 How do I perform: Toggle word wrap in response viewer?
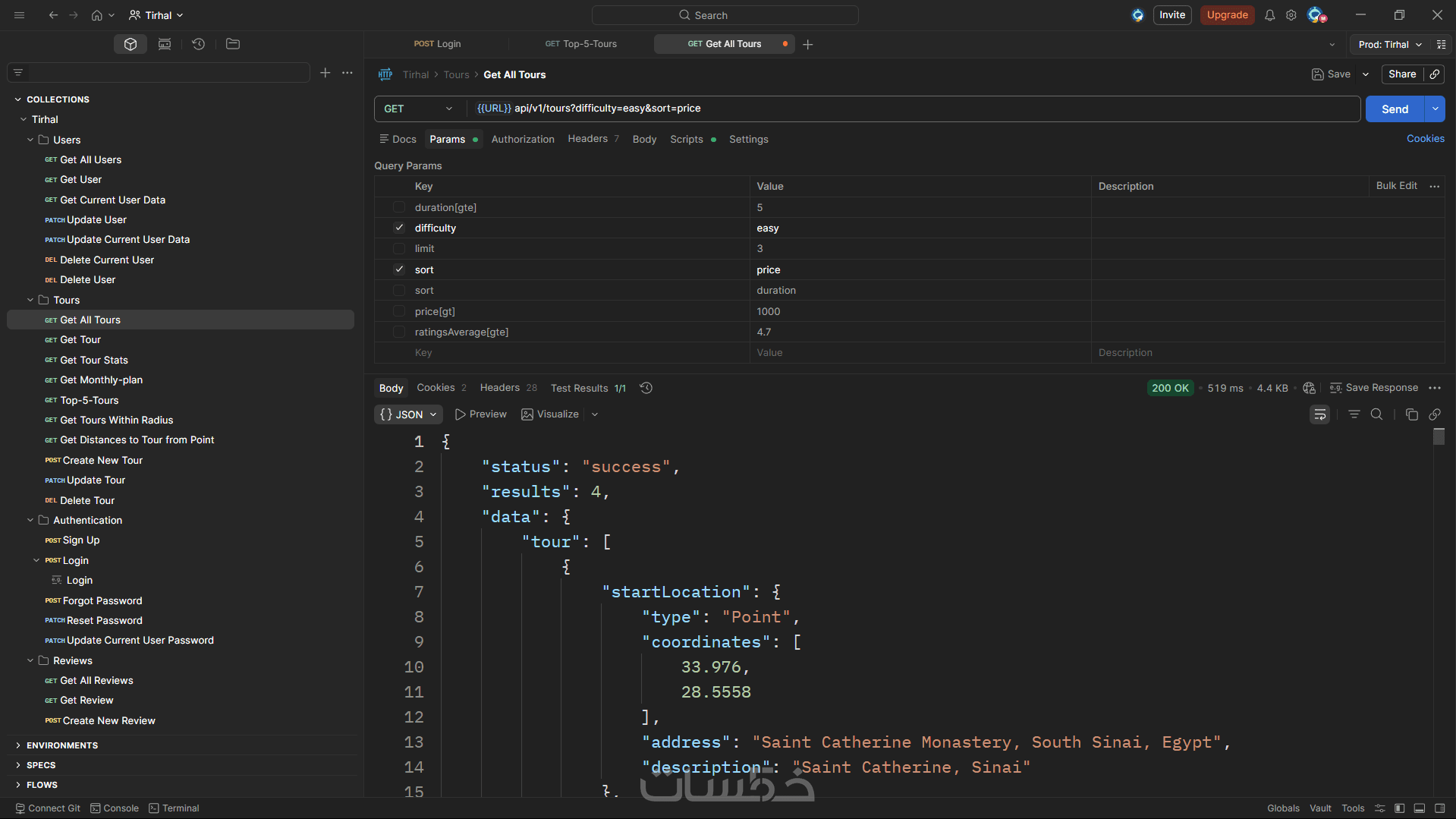pos(1319,414)
